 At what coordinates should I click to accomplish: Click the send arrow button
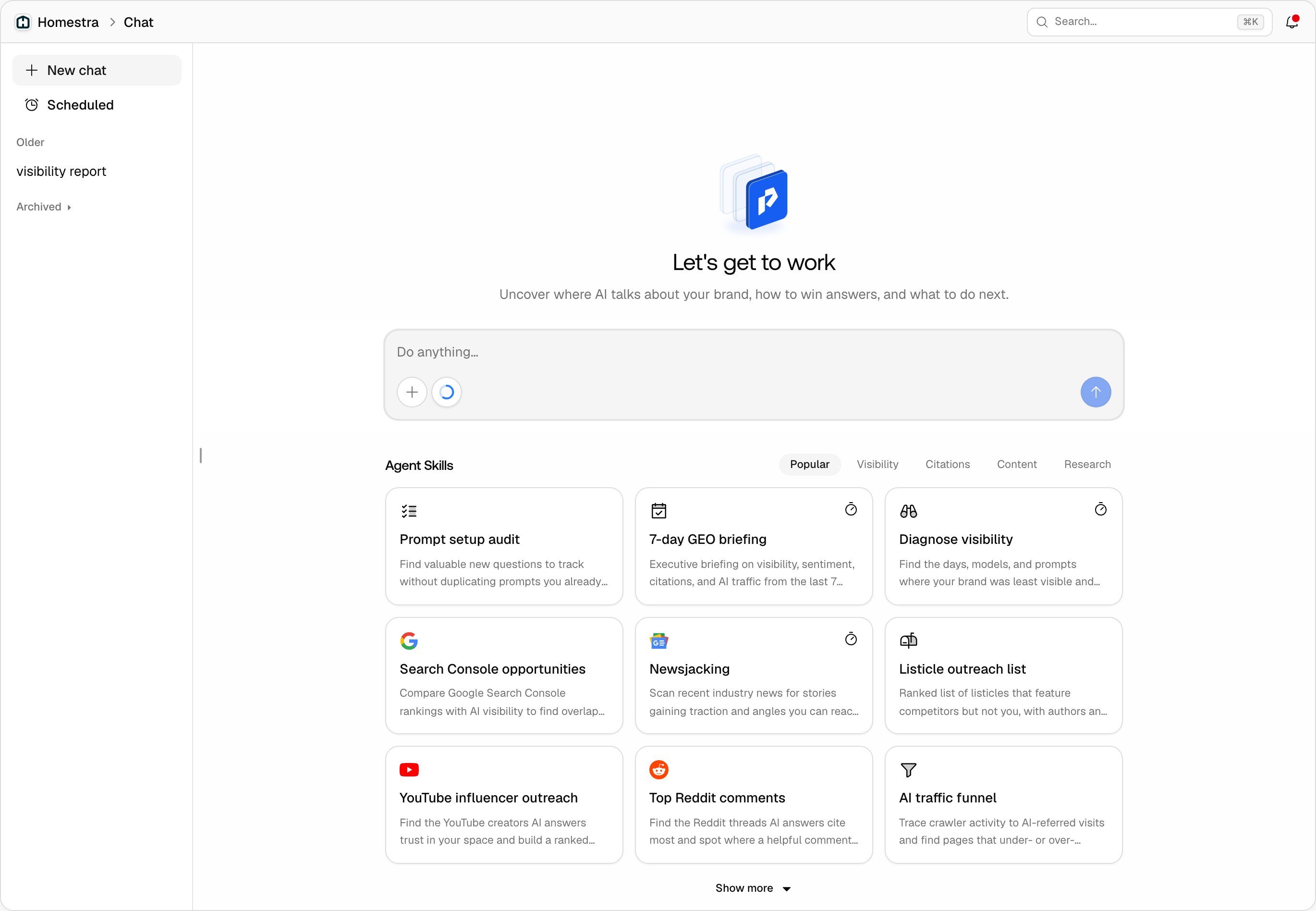(x=1095, y=392)
